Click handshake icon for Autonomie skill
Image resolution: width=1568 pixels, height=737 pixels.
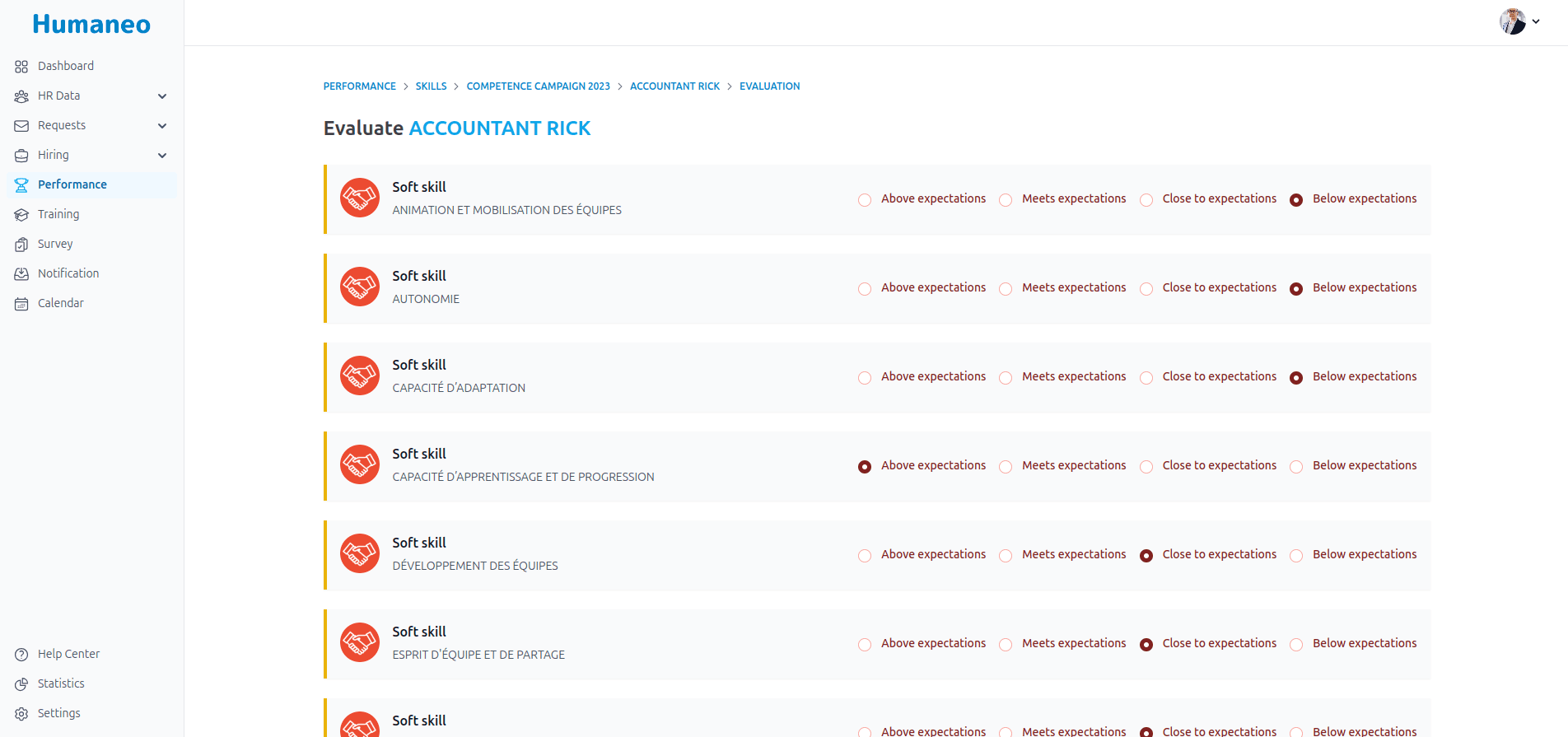pos(360,287)
